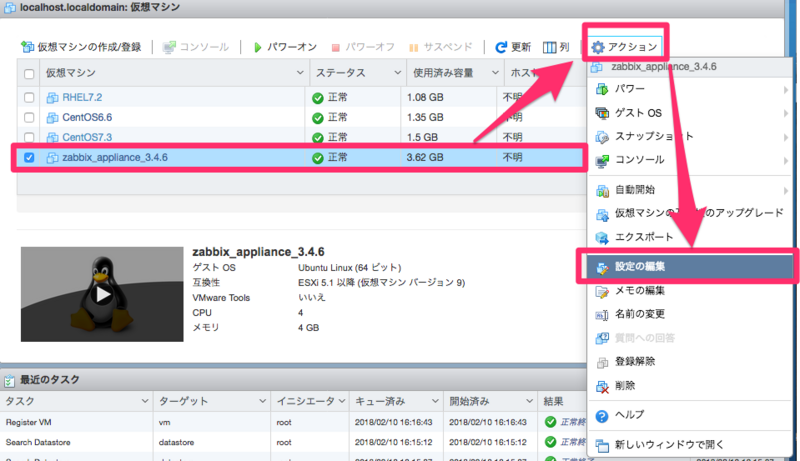Choose 新しいウィンドウで開く menu entry

690,445
